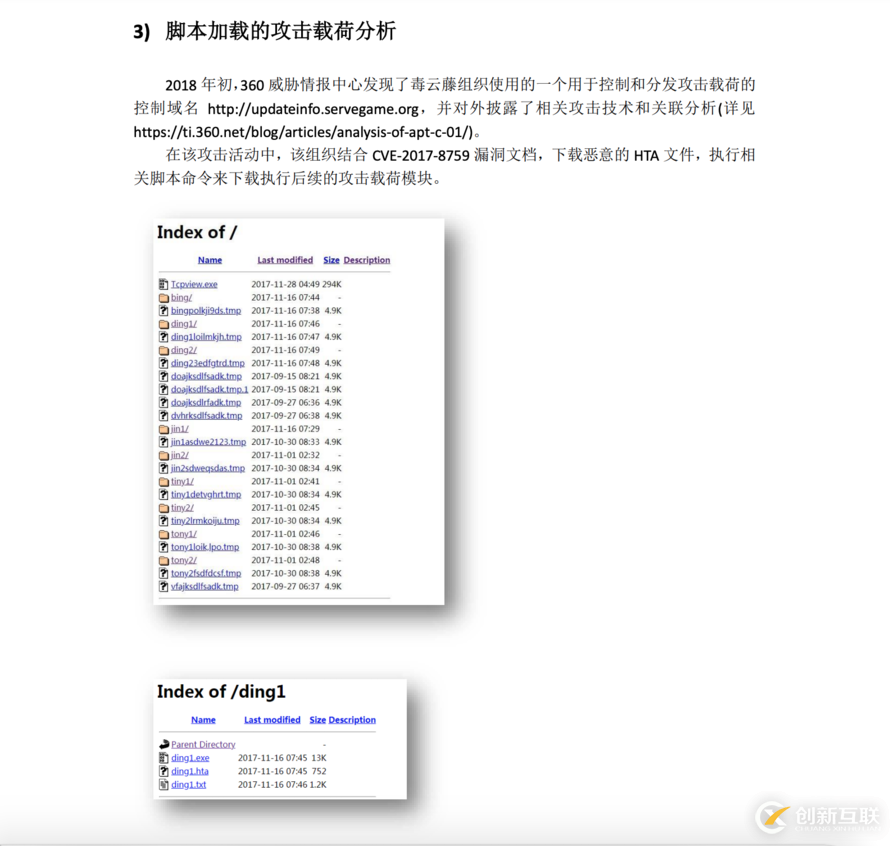This screenshot has width=890, height=846.
Task: Click the Description column header
Action: click(x=366, y=259)
